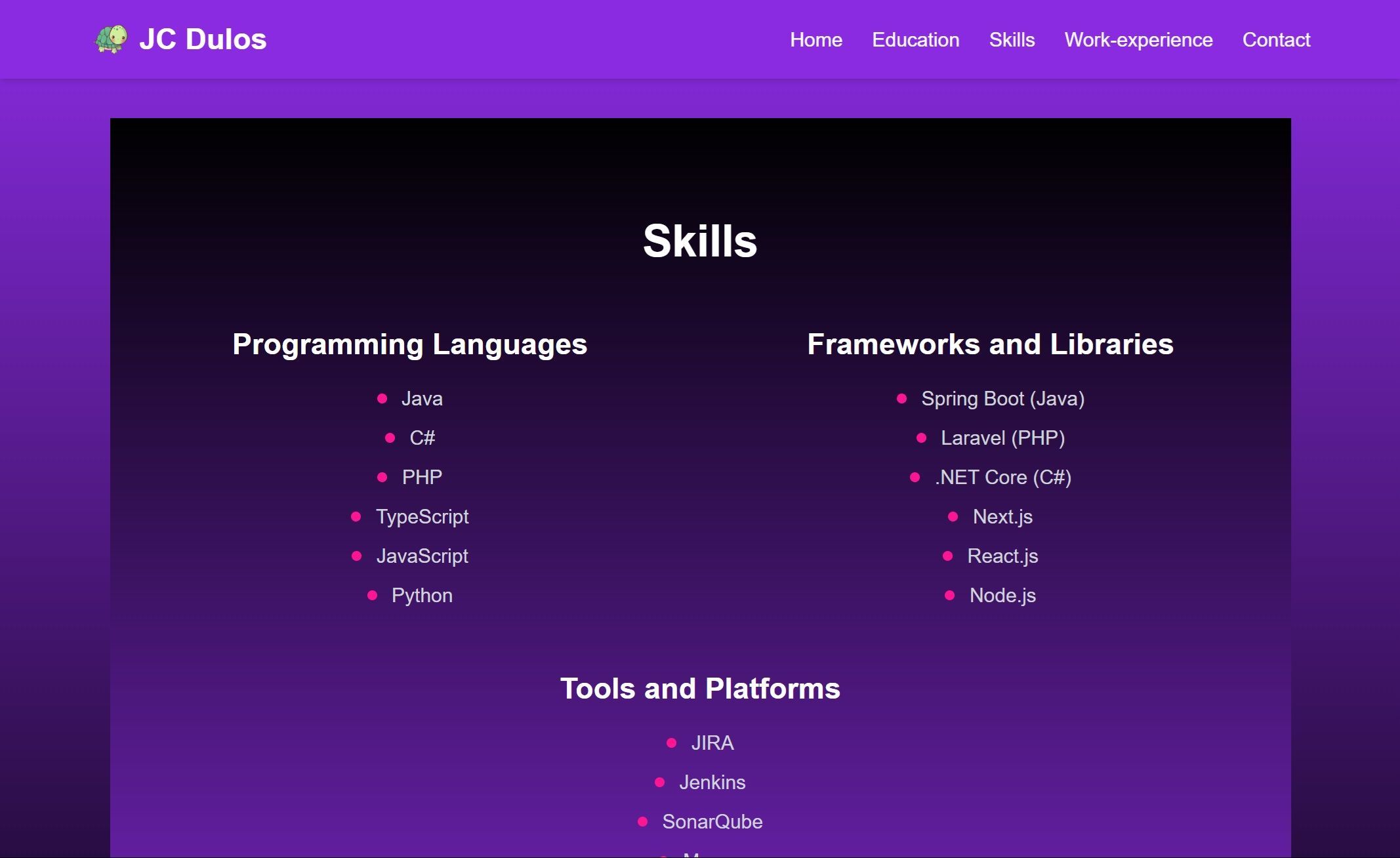1400x858 pixels.
Task: Go to the Education section
Action: coord(915,40)
